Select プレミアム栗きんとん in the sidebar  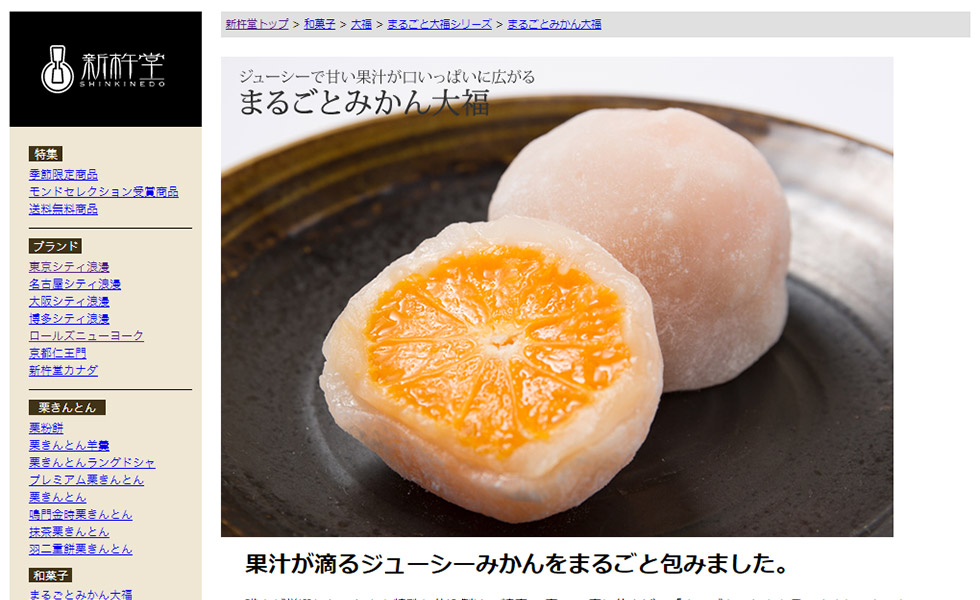click(86, 480)
